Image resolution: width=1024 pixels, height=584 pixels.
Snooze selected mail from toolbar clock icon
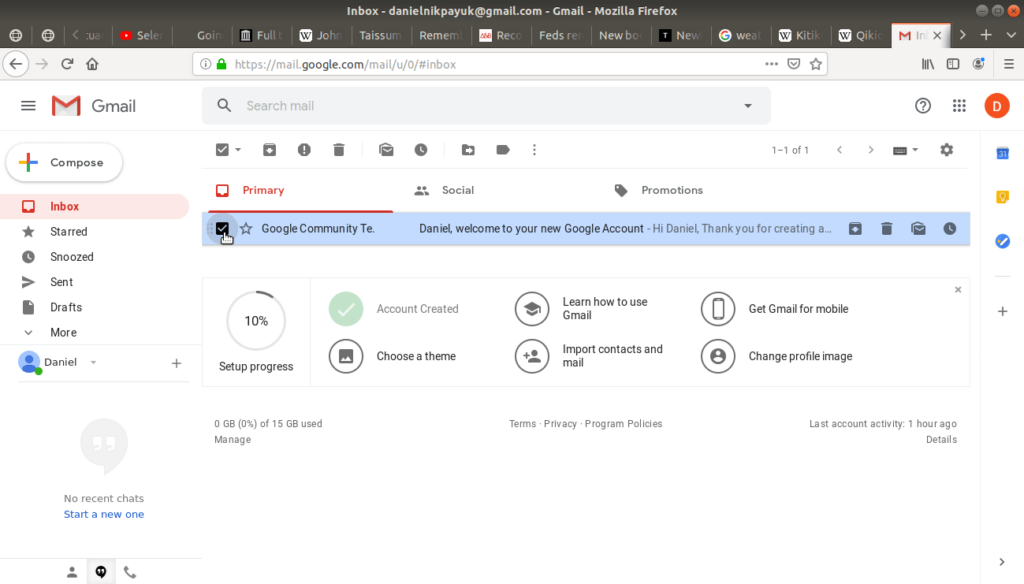[421, 150]
